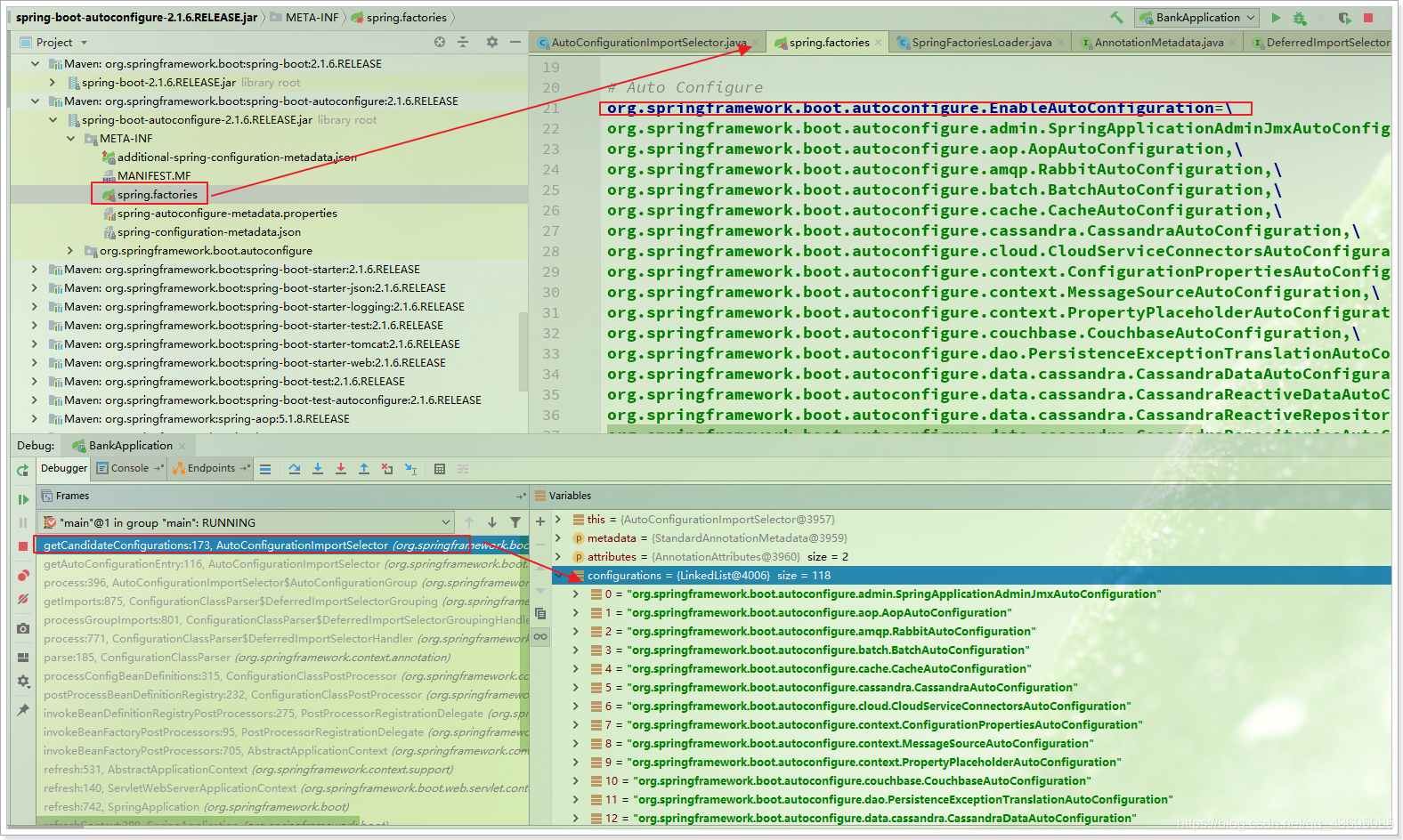Open thread selector main@1 dropdown

click(x=247, y=522)
